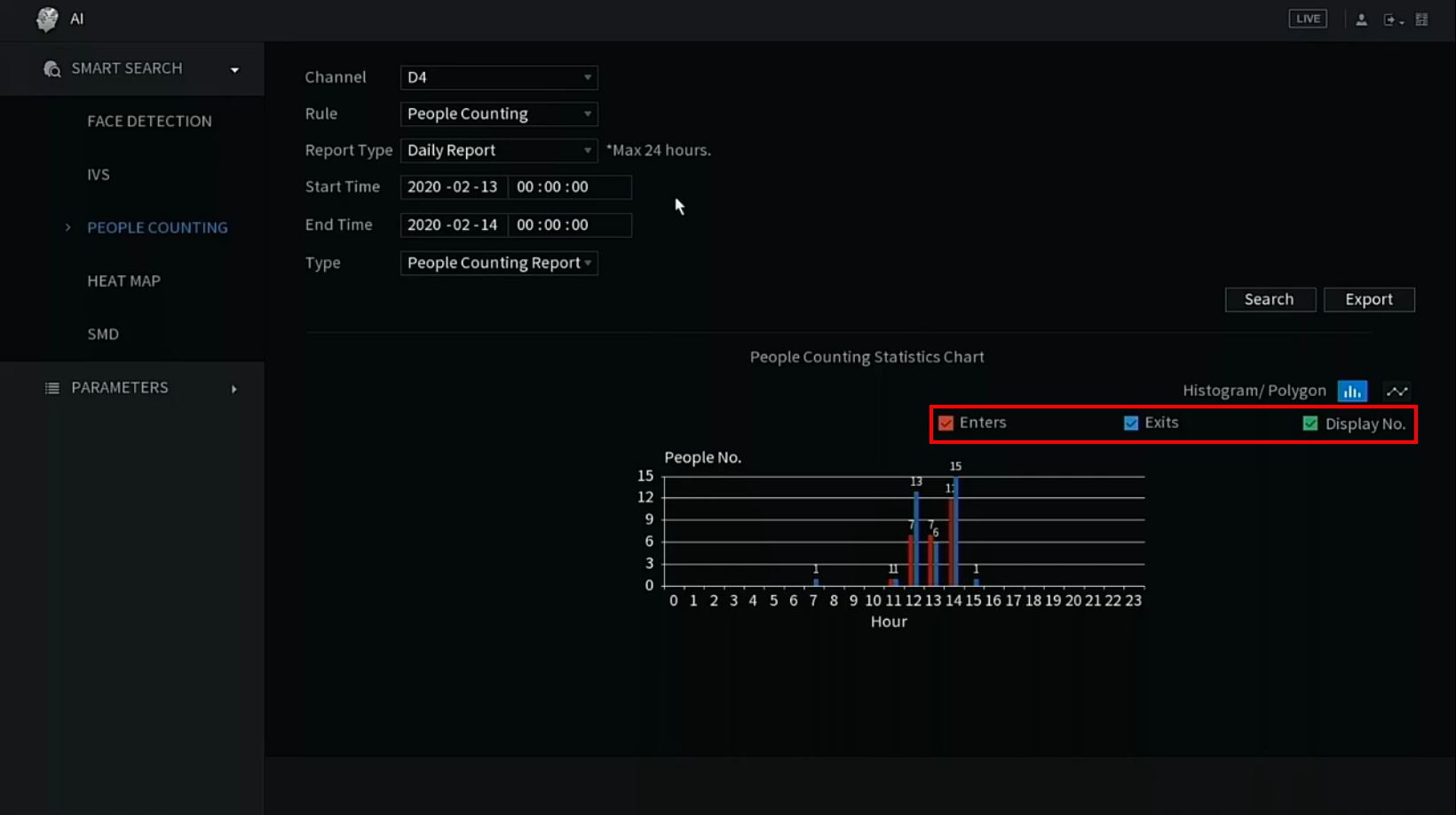Click the End Time date field

tap(454, 225)
